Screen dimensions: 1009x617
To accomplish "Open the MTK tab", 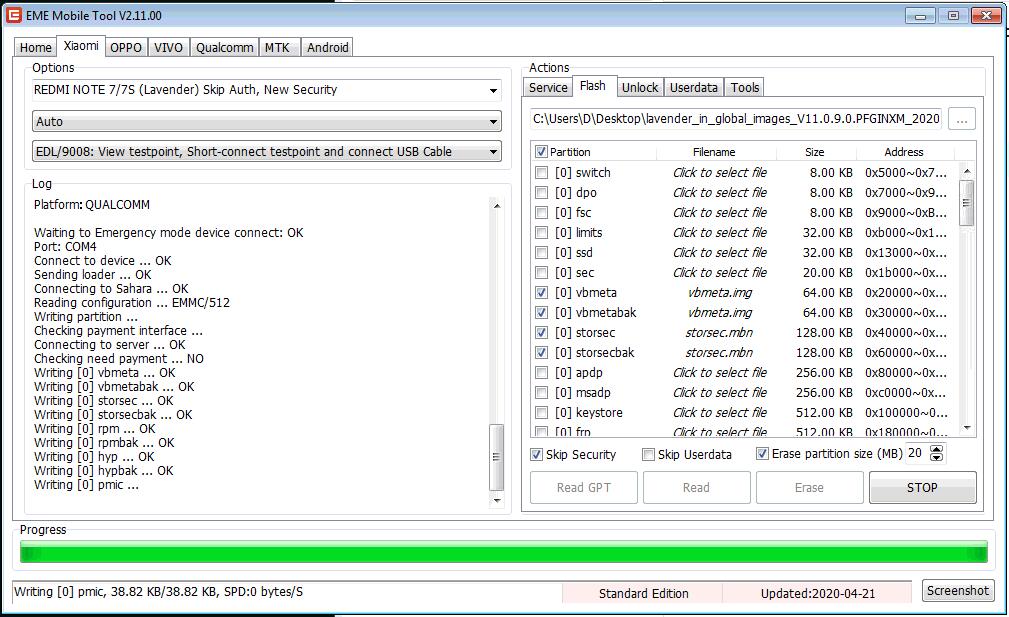I will click(x=277, y=48).
